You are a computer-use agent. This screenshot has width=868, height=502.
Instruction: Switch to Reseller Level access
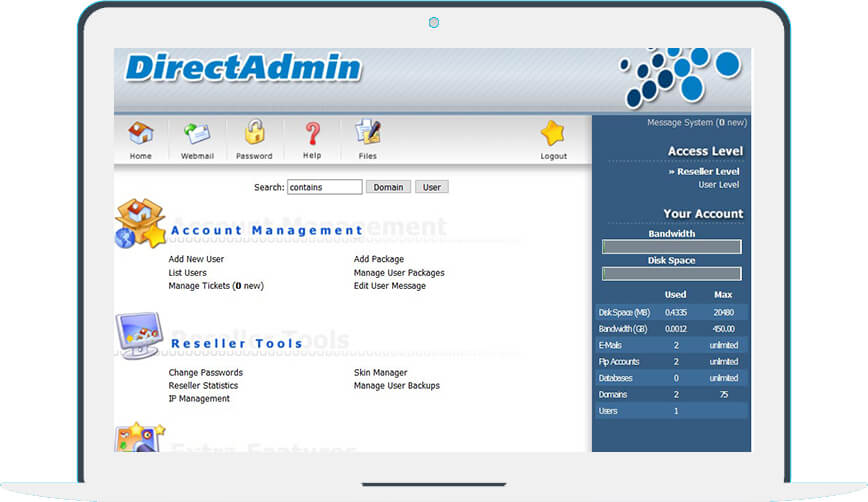pyautogui.click(x=708, y=172)
